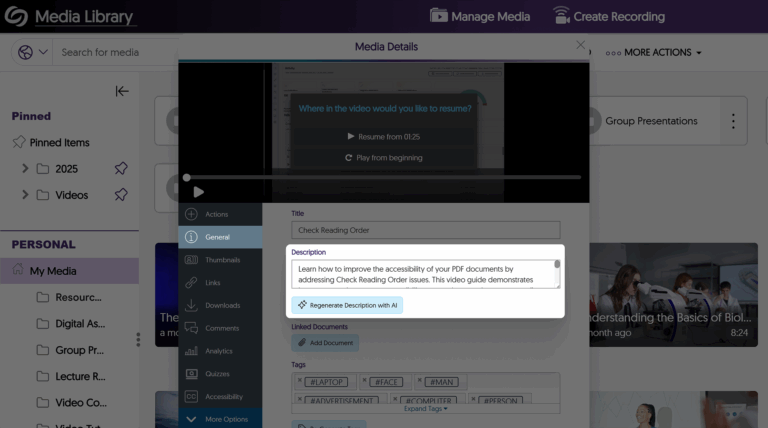The height and width of the screenshot is (428, 768).
Task: Remove the #MAN tag
Action: [420, 380]
